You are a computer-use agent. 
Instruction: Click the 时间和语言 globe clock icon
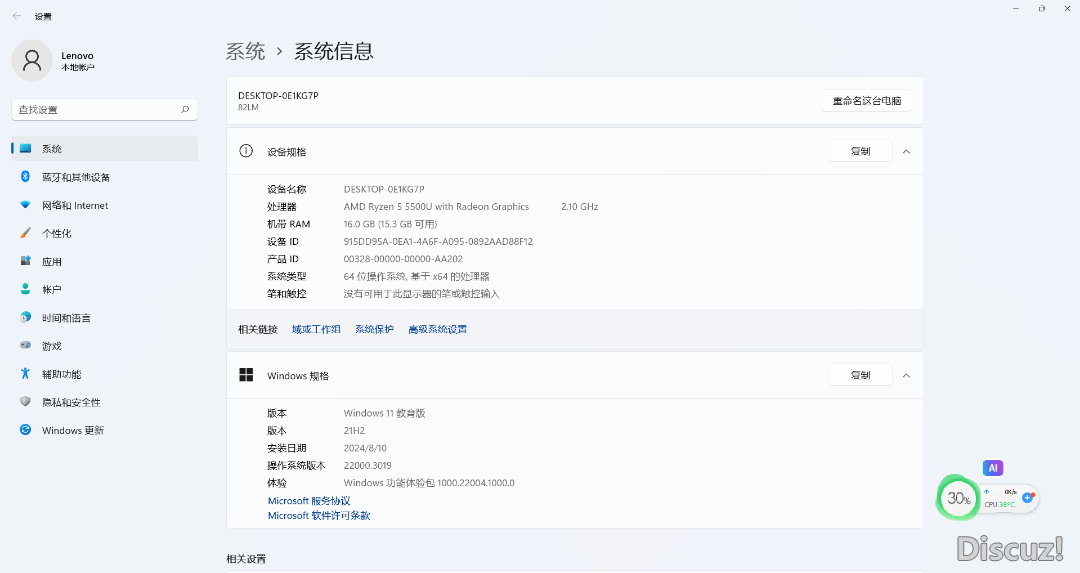click(25, 317)
